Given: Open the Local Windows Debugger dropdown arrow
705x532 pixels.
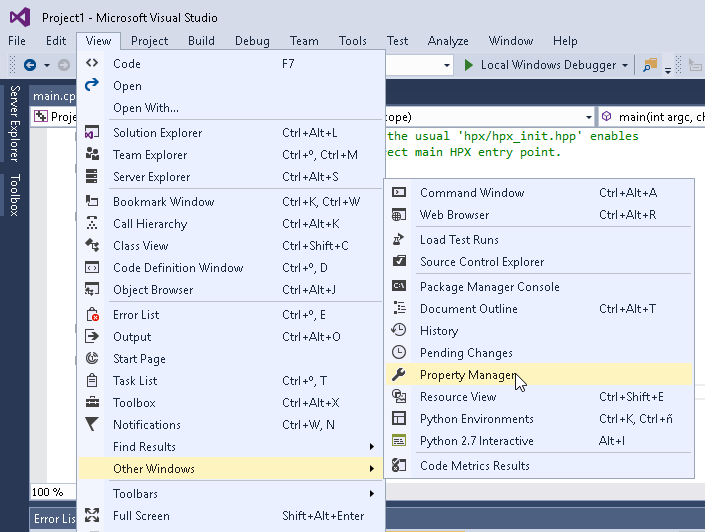Looking at the screenshot, I should point(625,65).
